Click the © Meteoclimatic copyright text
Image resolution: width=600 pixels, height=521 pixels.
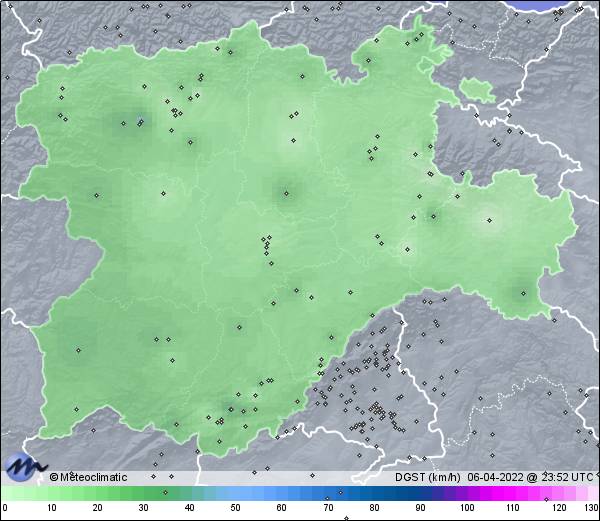coord(88,477)
